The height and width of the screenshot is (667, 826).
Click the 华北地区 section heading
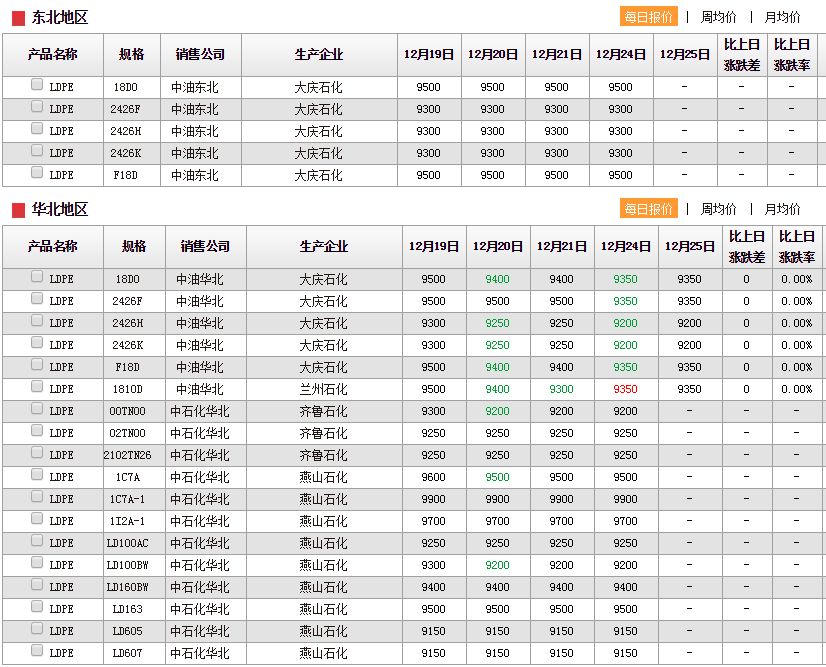click(60, 209)
